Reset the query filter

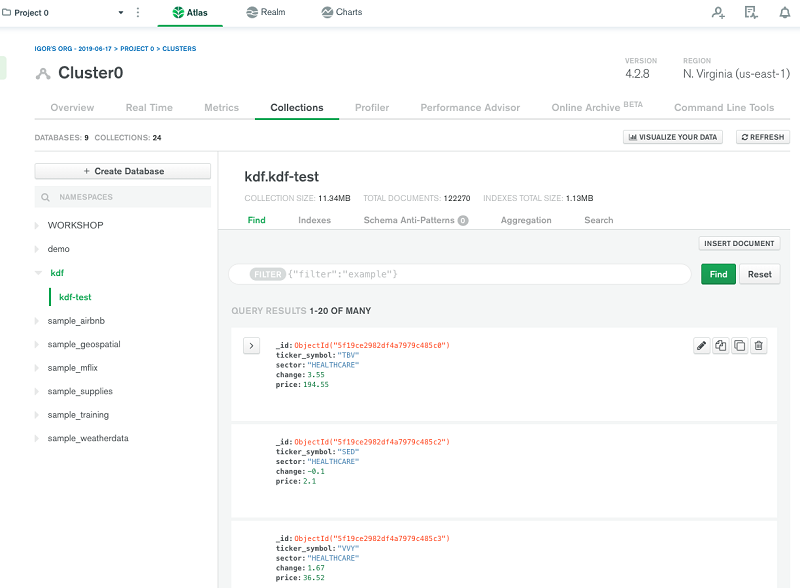pyautogui.click(x=760, y=274)
